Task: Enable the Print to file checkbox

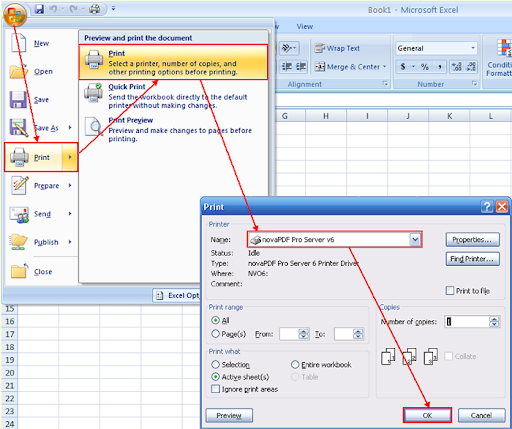Action: 450,291
